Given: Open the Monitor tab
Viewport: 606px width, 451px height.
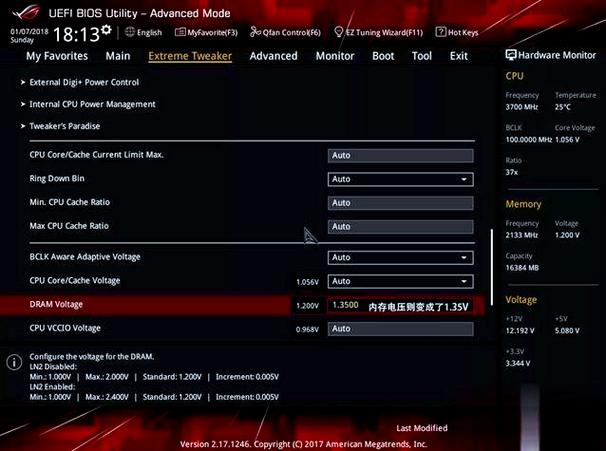Looking at the screenshot, I should 335,56.
